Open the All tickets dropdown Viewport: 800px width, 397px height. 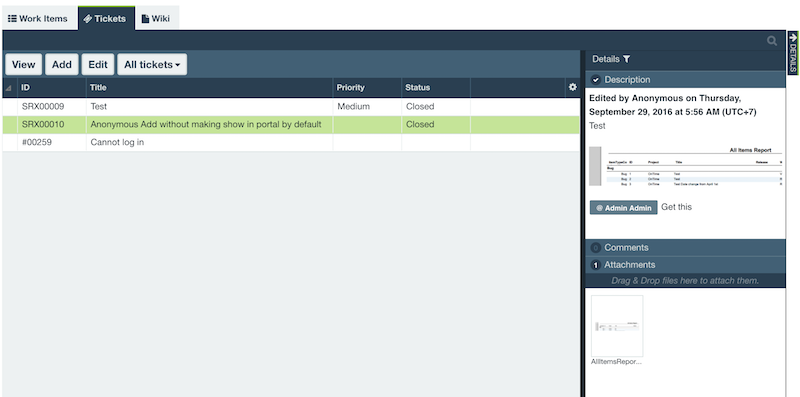[x=152, y=65]
